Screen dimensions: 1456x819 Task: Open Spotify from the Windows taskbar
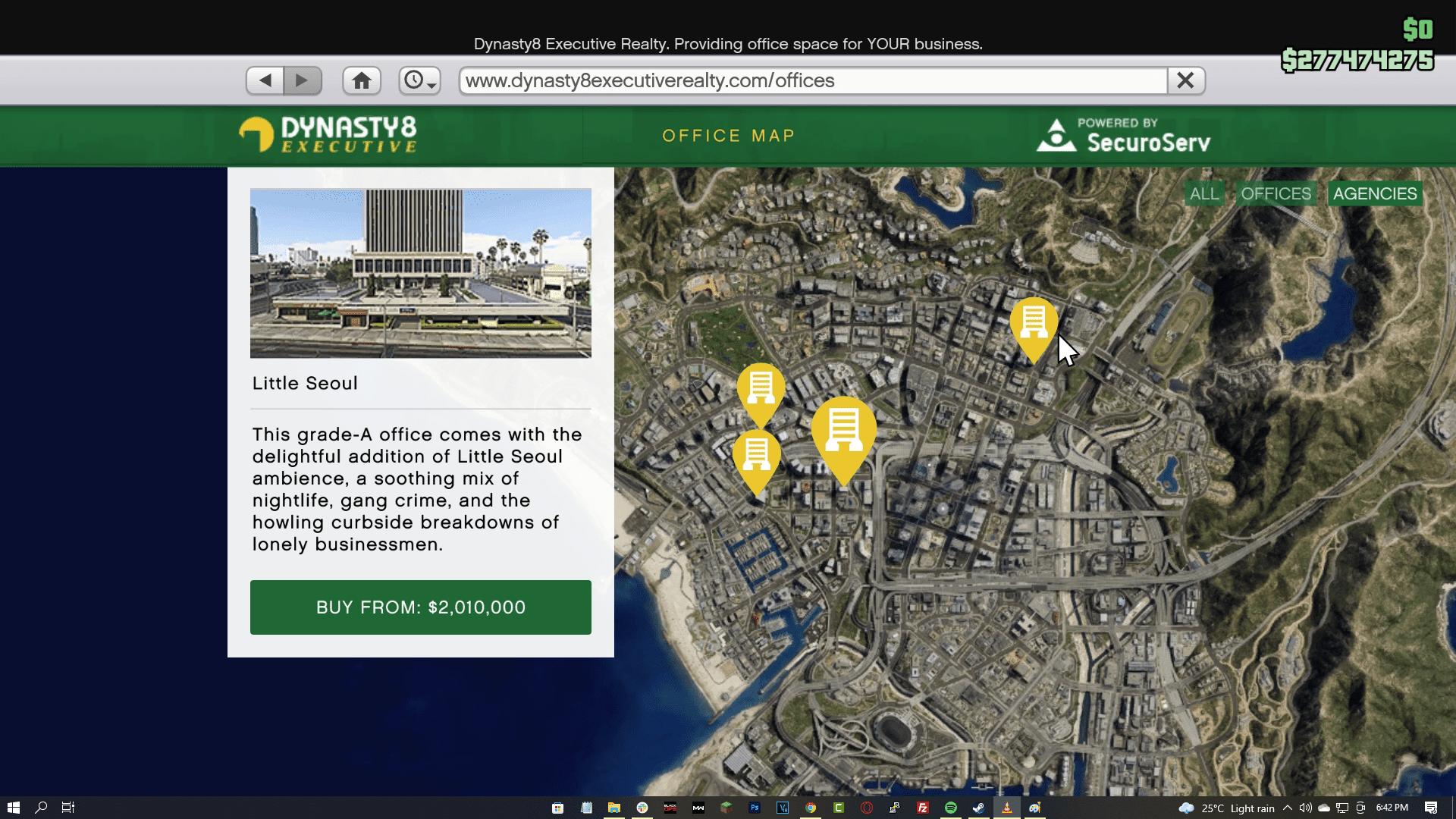(951, 808)
